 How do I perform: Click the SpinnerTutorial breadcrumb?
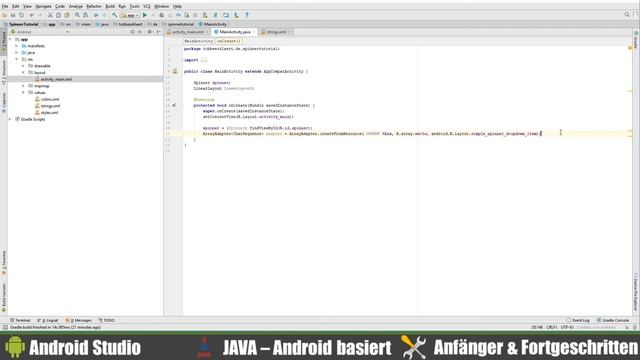[x=21, y=24]
